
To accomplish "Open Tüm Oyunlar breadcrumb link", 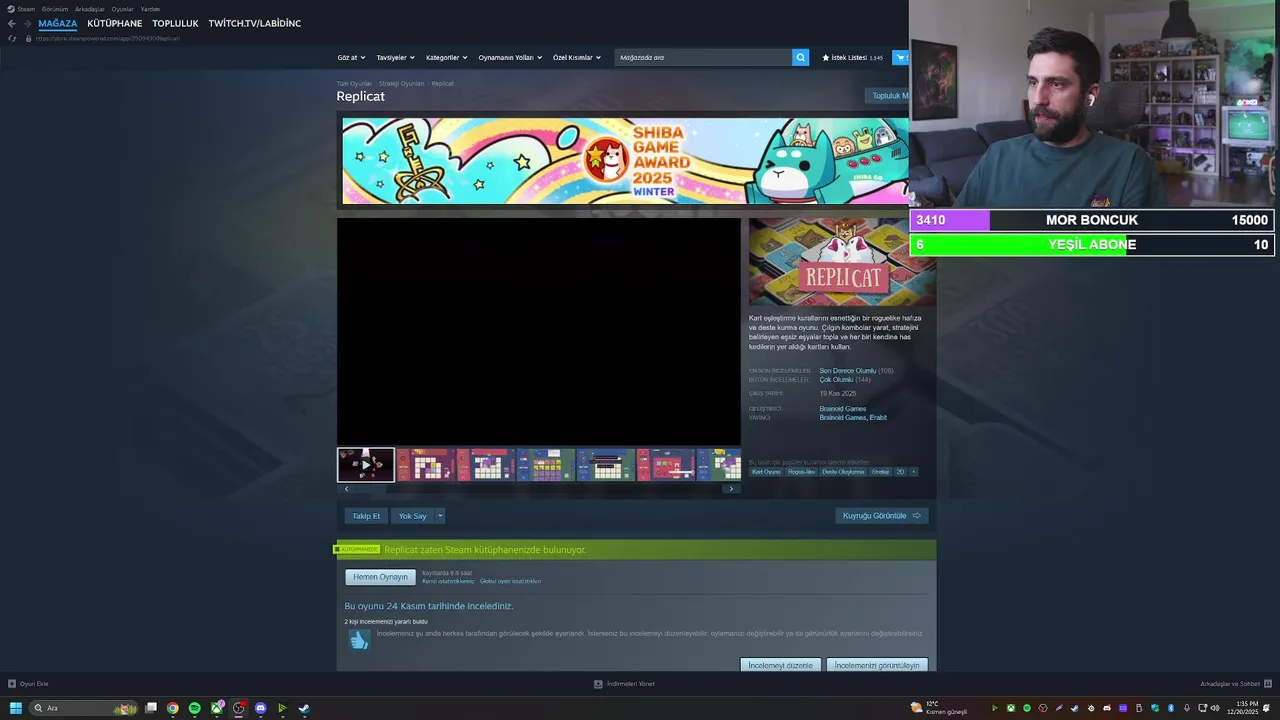I will pos(354,84).
